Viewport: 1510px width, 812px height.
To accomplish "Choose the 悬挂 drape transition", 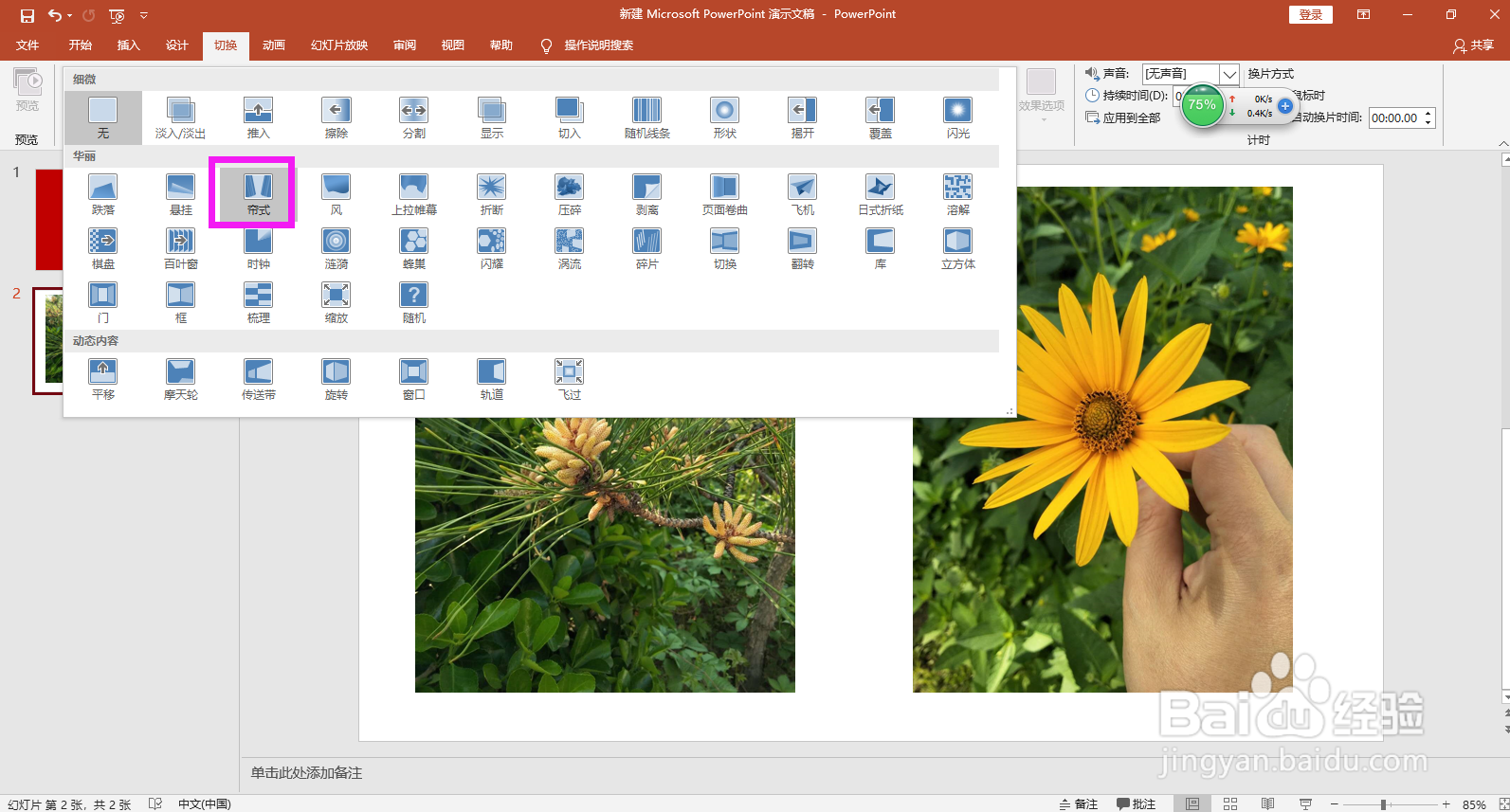I will (180, 194).
